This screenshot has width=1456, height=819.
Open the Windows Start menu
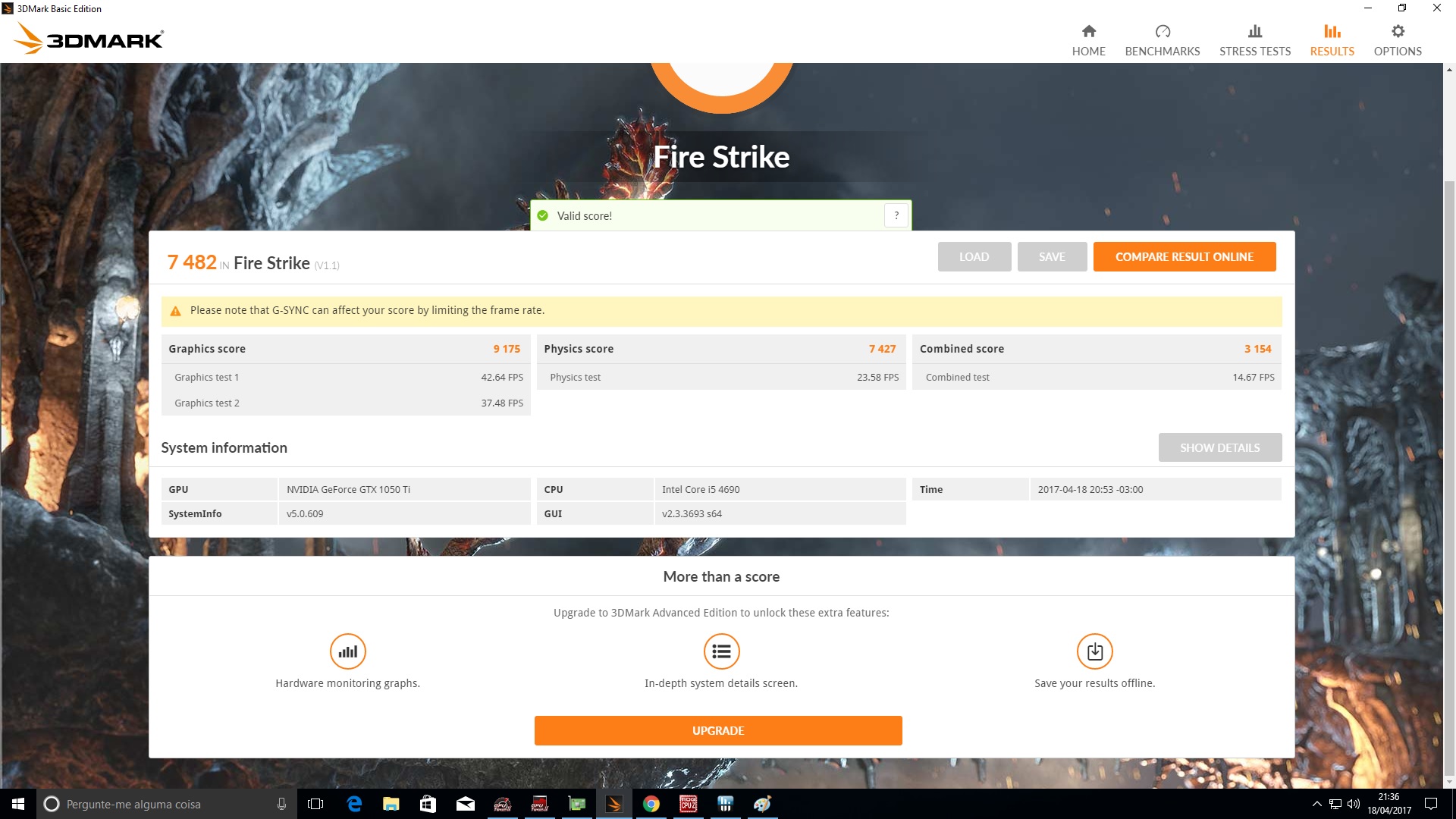click(18, 804)
